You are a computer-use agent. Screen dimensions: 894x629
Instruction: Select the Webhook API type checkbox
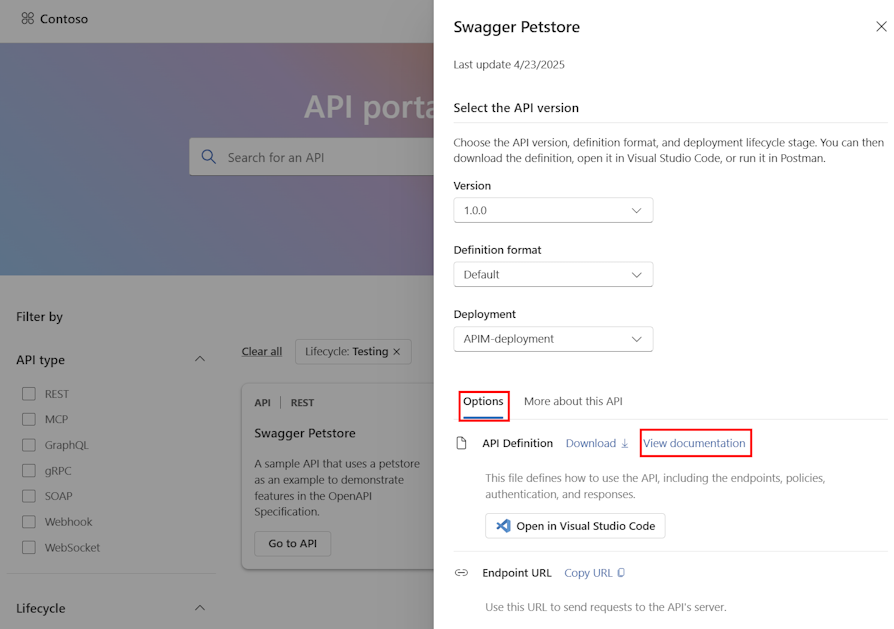point(28,521)
